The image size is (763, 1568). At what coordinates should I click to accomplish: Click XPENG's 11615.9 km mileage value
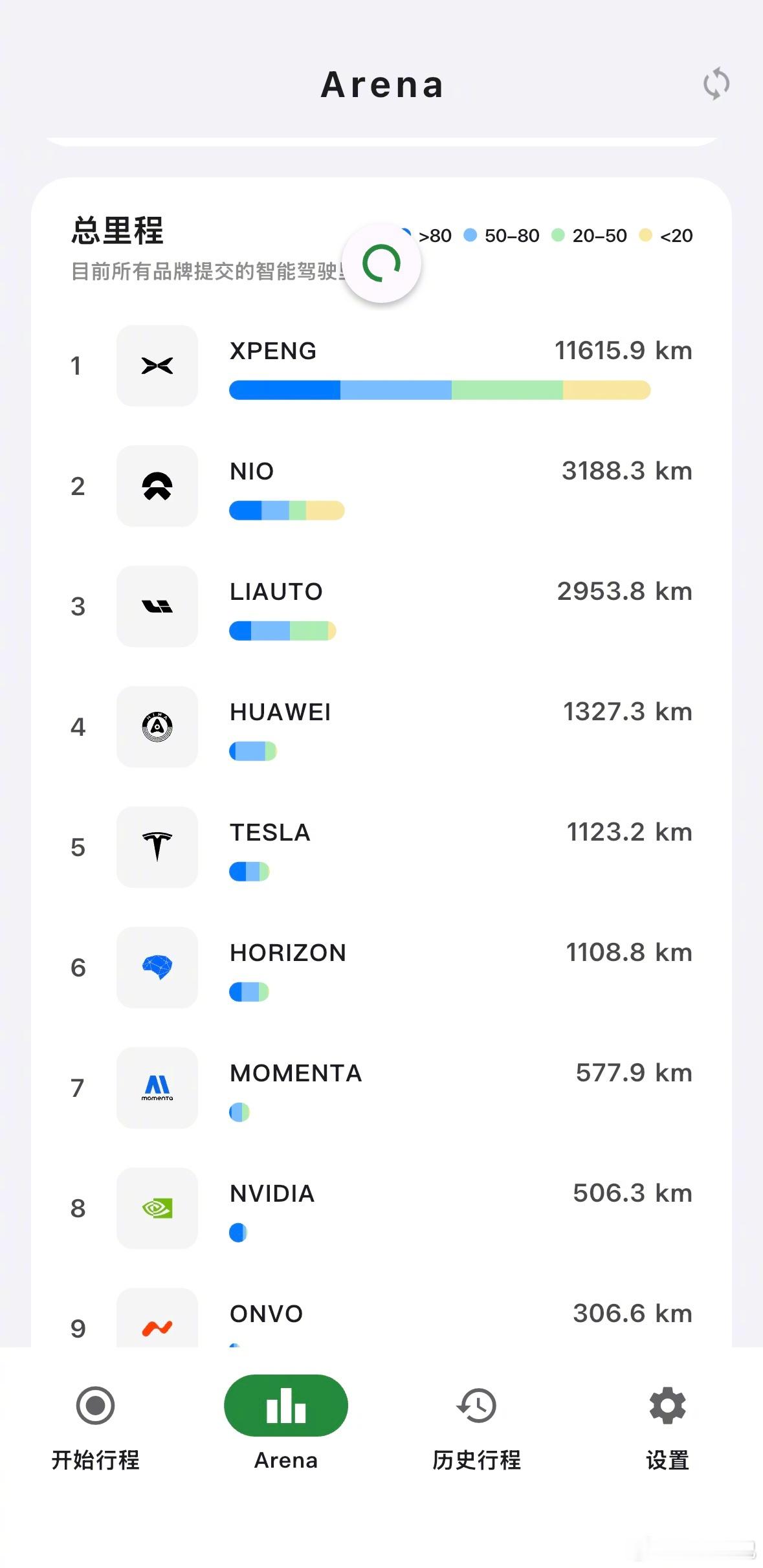623,351
